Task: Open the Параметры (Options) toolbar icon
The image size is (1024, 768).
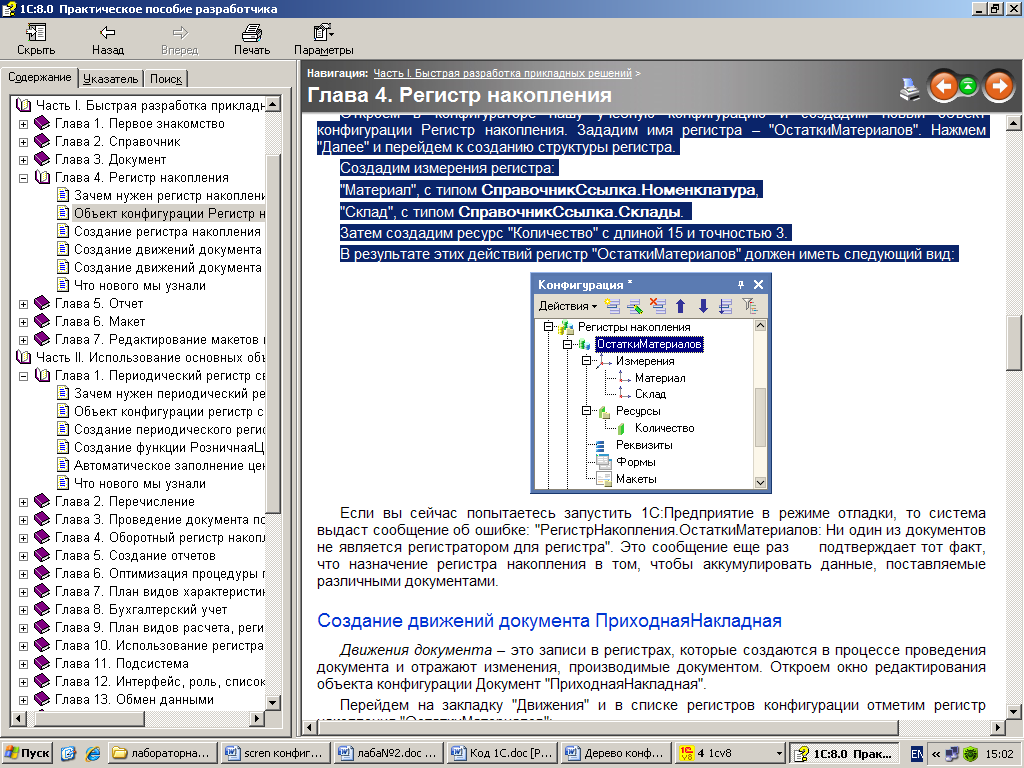Action: point(323,32)
